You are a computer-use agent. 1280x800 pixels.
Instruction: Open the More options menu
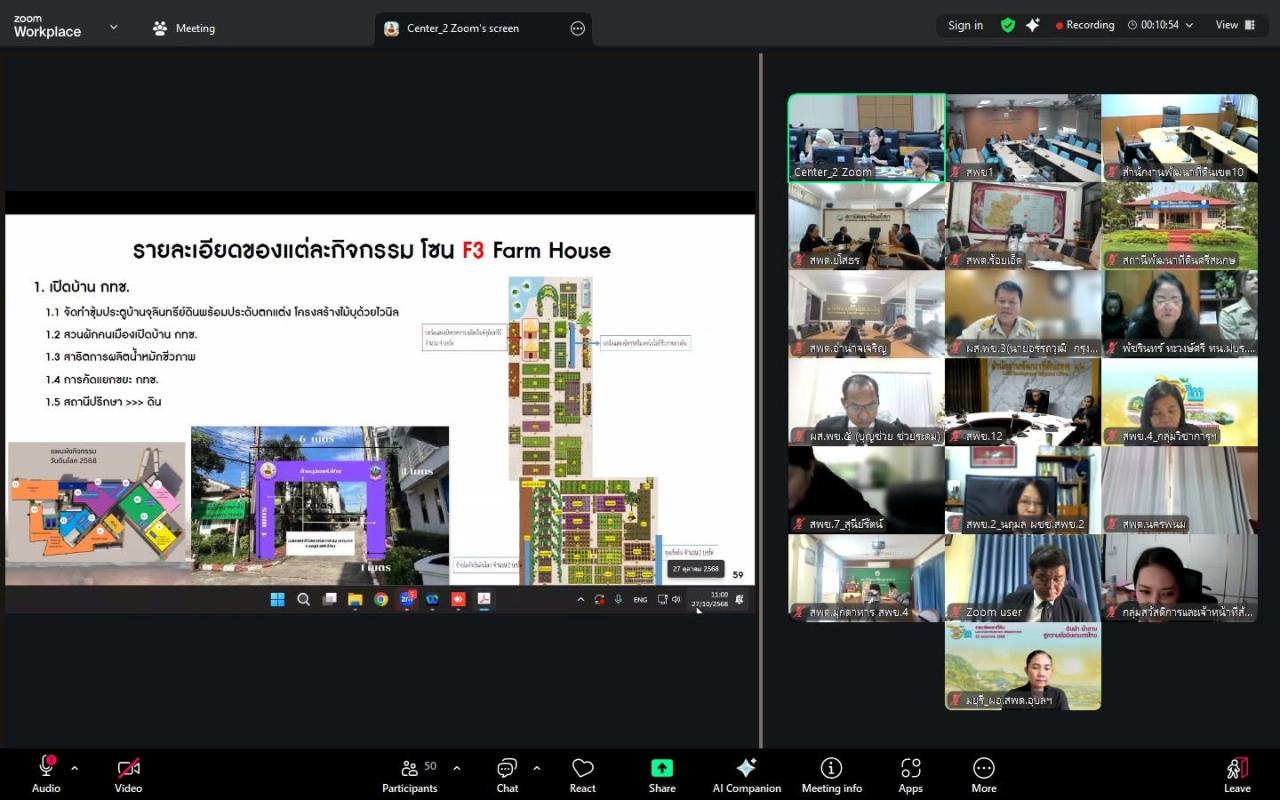tap(984, 774)
